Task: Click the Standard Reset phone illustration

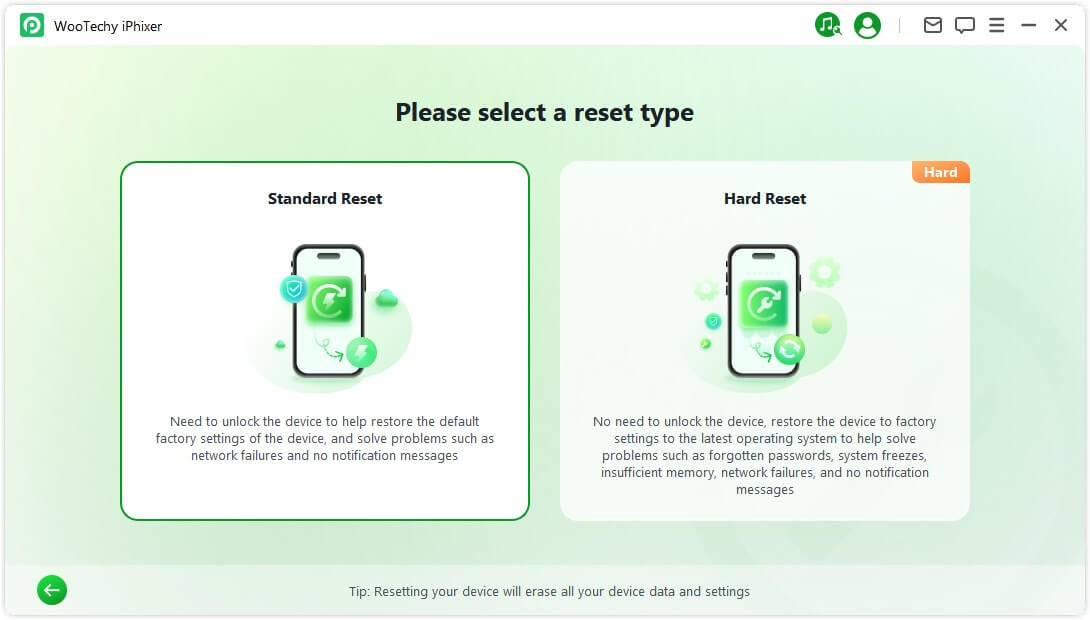Action: click(328, 310)
